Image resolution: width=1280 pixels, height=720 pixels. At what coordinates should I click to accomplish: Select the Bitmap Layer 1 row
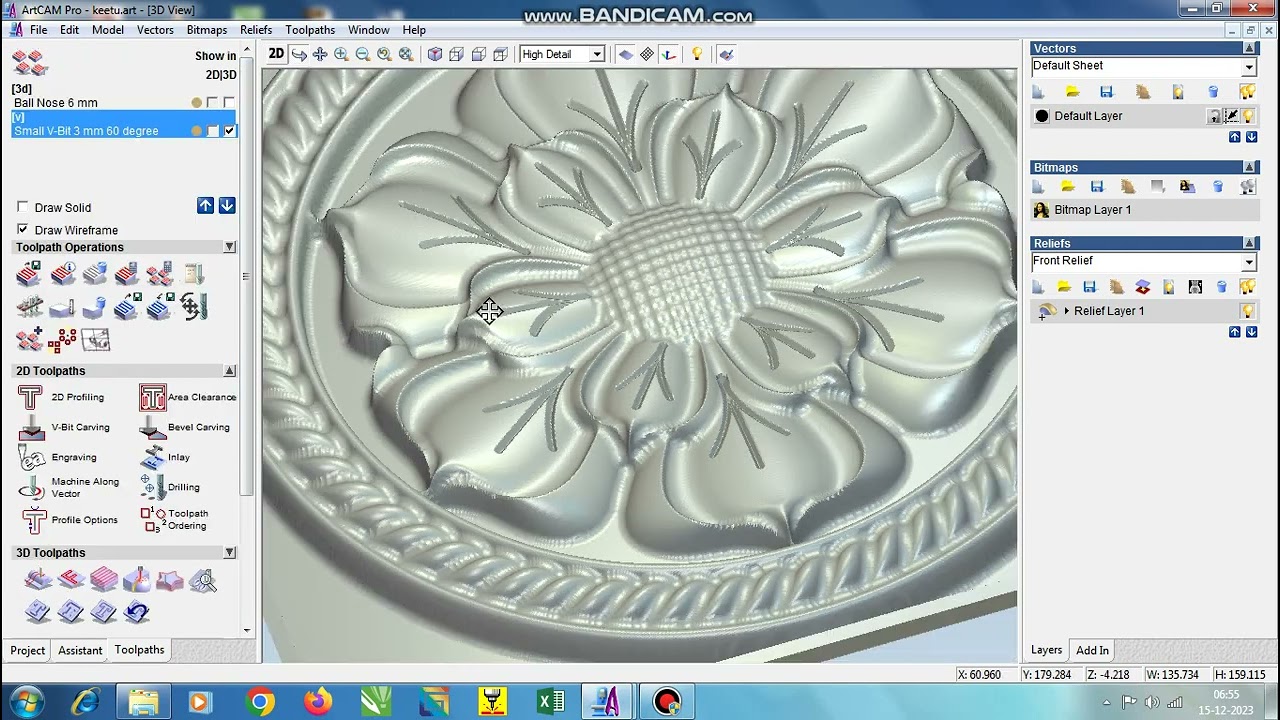1145,210
